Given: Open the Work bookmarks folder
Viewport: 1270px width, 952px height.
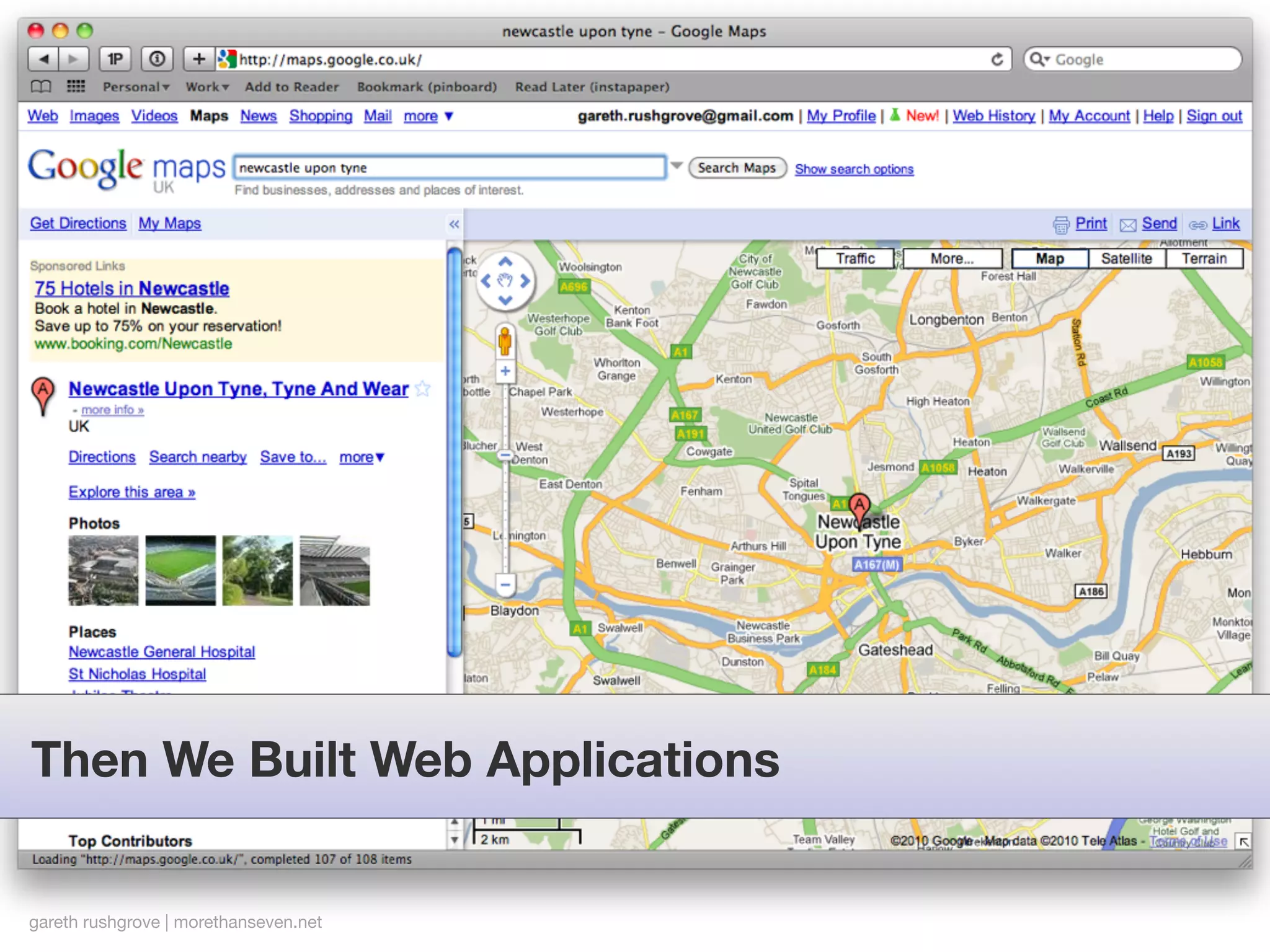Looking at the screenshot, I should tap(207, 87).
